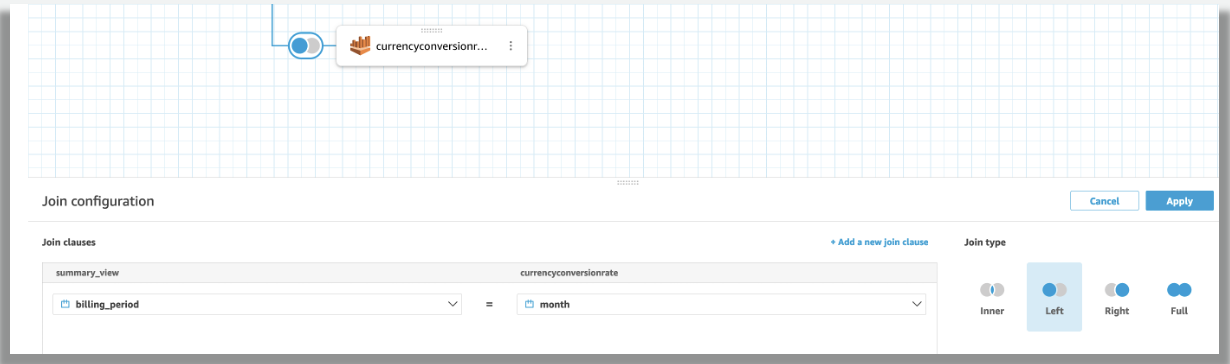Click the chevron on month dropdown

(916, 304)
